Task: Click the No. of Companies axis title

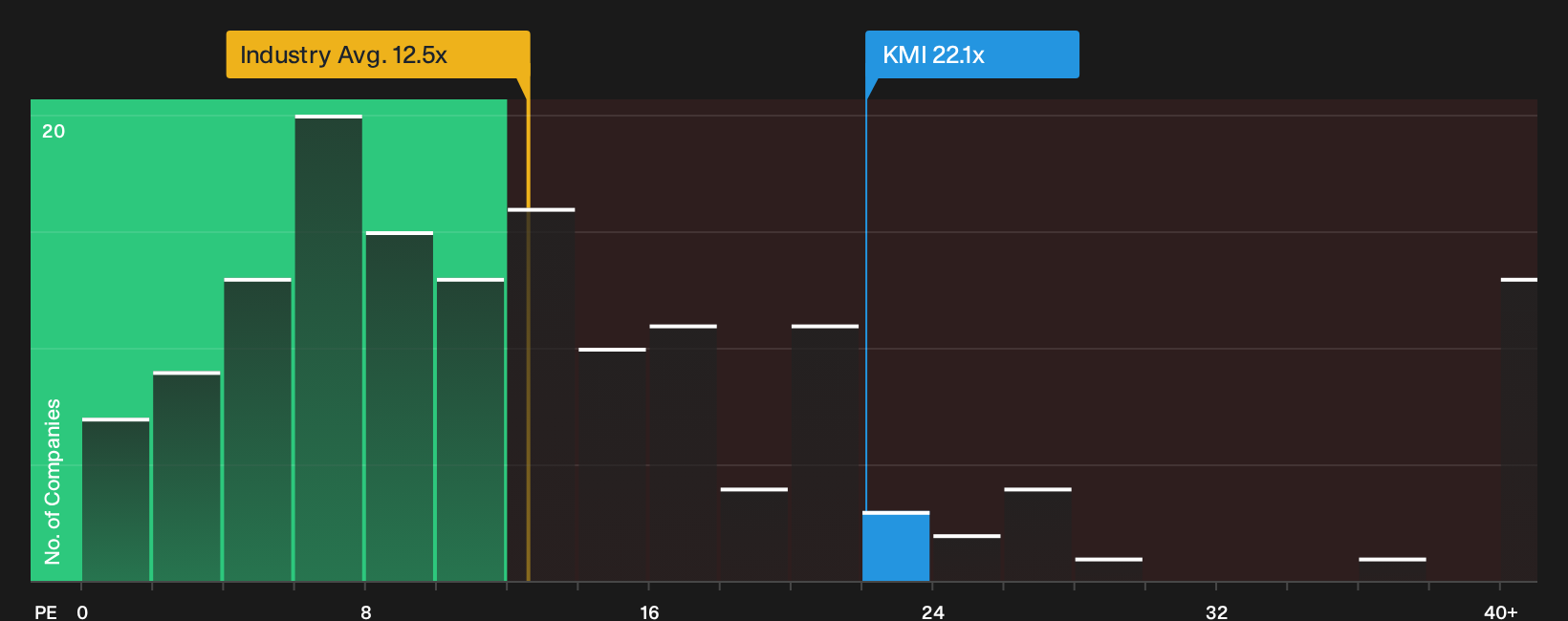Action: coord(53,482)
